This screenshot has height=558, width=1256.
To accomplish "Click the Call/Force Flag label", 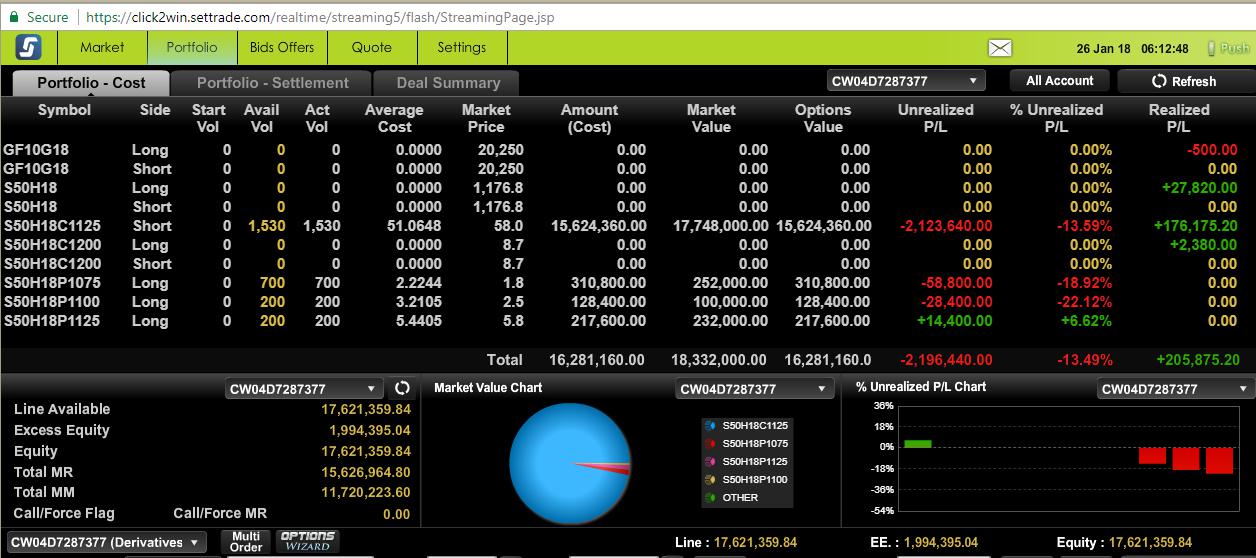I will [64, 513].
